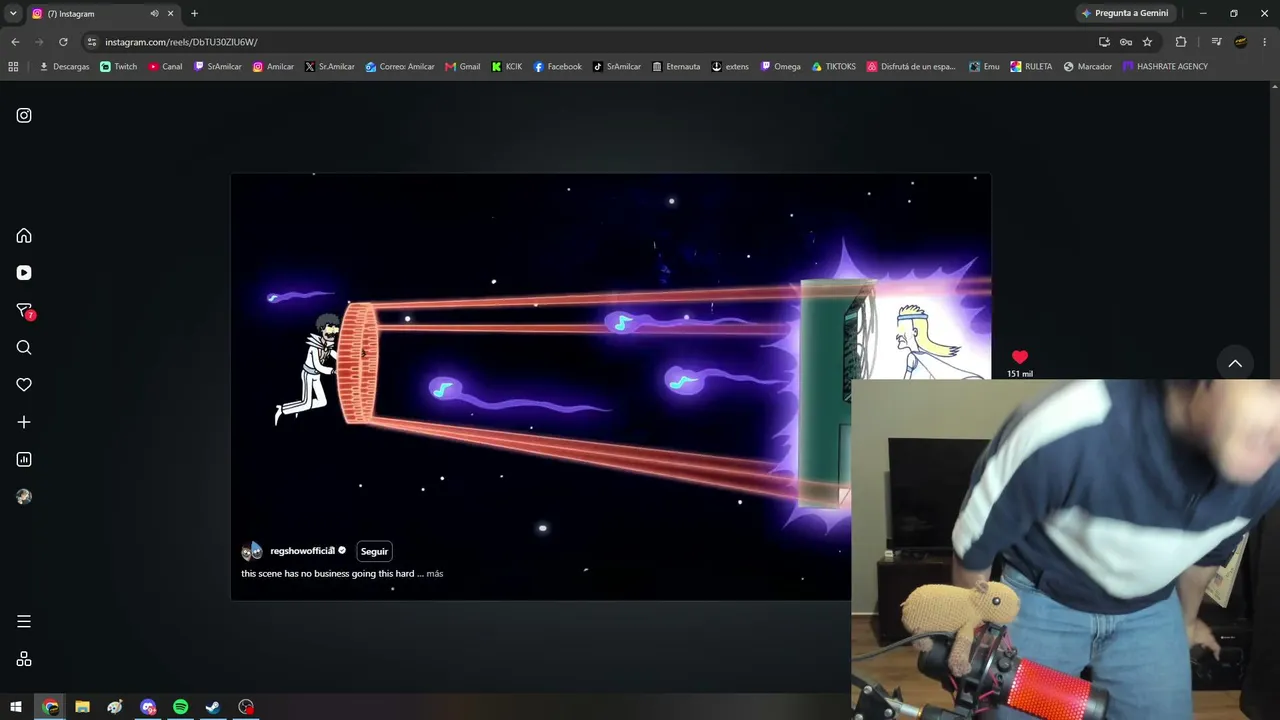Open the extens bookmark
Image resolution: width=1280 pixels, height=720 pixels.
click(x=730, y=67)
